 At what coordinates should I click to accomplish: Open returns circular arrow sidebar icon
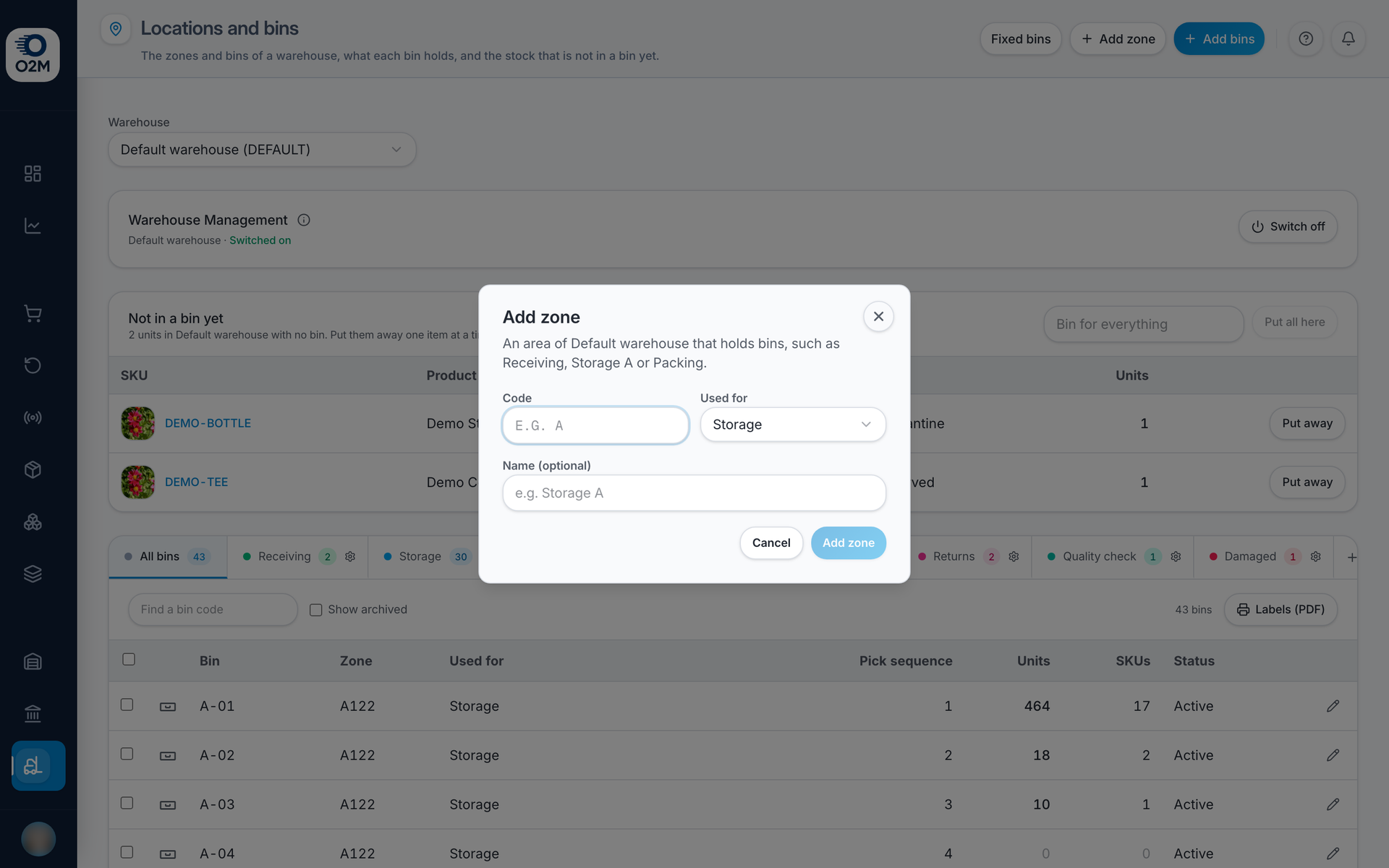click(33, 365)
